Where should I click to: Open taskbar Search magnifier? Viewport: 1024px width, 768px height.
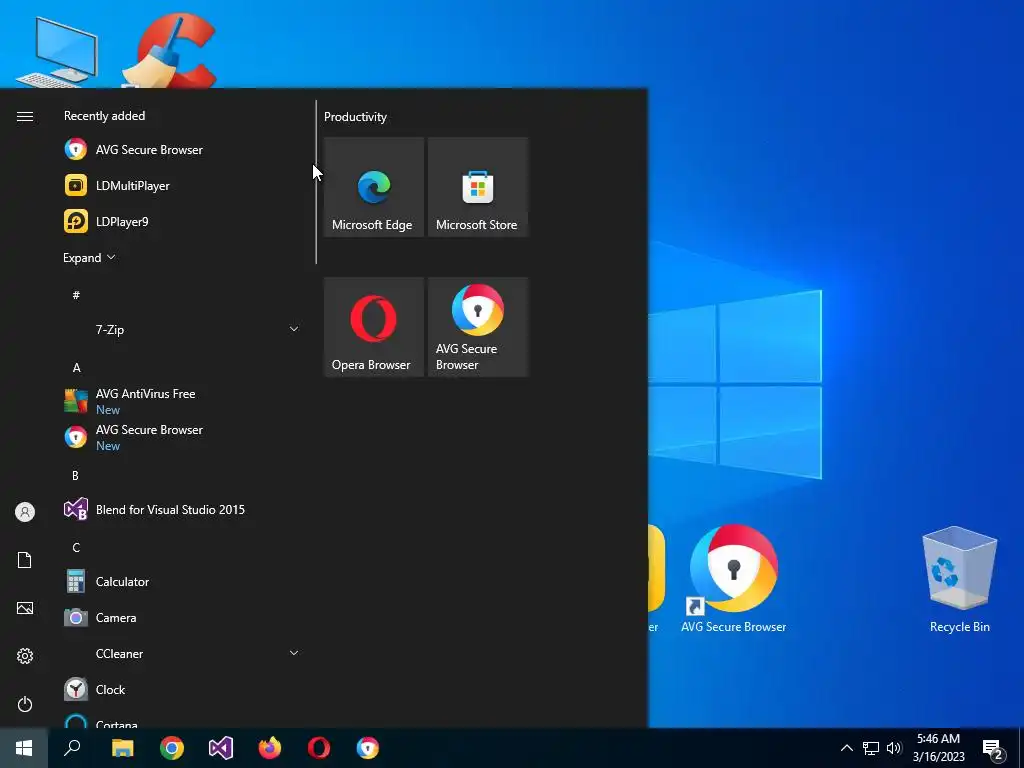[72, 748]
